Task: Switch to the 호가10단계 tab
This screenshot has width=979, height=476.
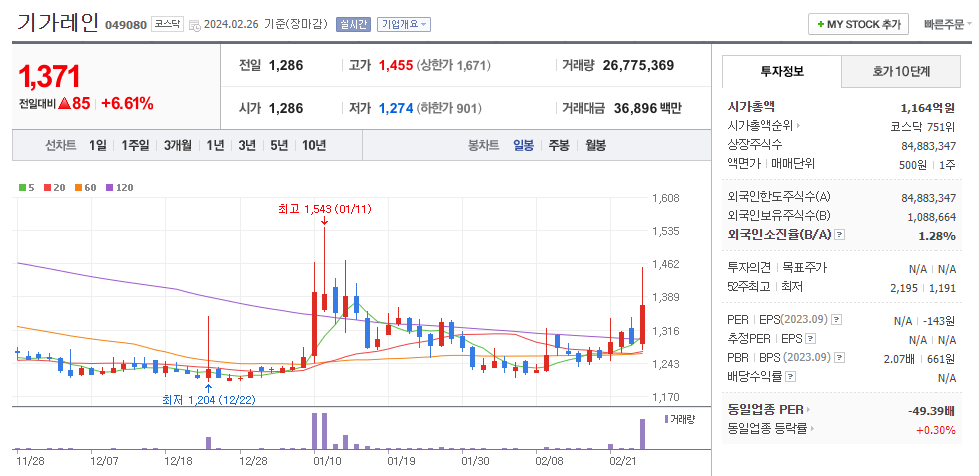Action: pos(901,71)
